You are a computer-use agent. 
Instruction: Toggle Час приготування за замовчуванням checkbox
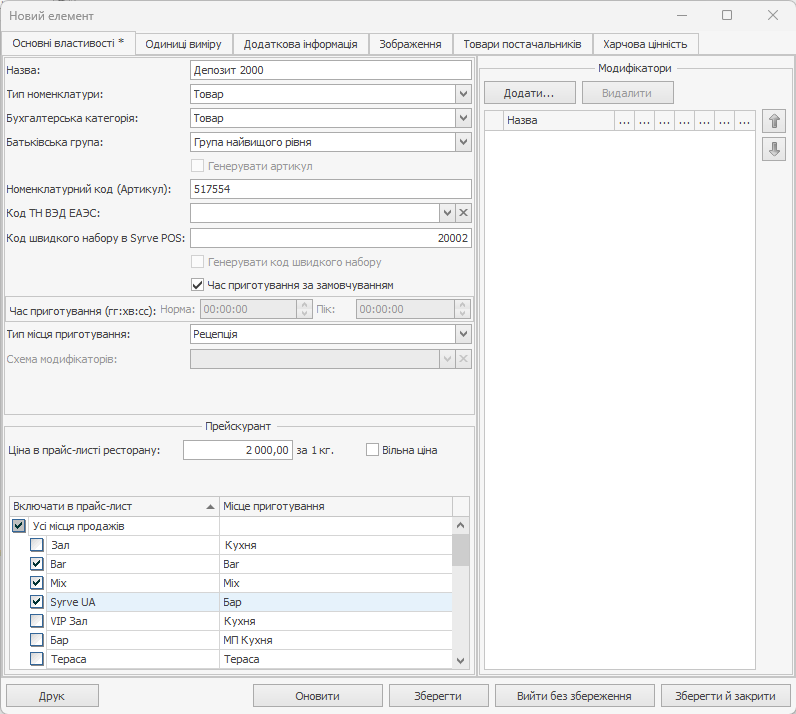(197, 285)
